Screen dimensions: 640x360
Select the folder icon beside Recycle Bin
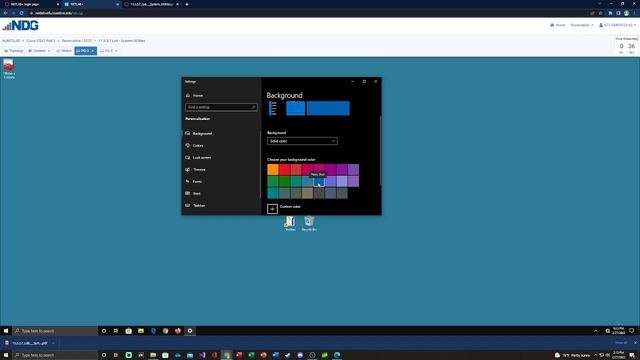click(x=290, y=223)
